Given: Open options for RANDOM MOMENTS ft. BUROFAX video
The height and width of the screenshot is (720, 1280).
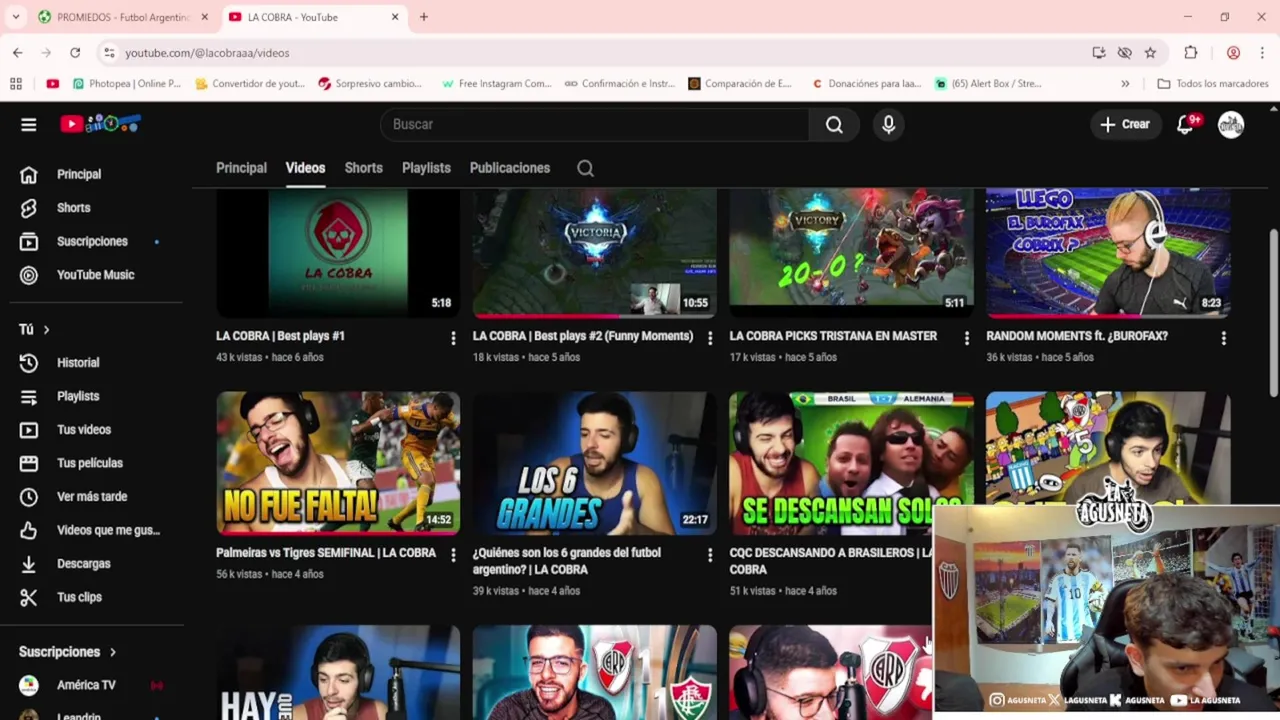Looking at the screenshot, I should [1223, 338].
